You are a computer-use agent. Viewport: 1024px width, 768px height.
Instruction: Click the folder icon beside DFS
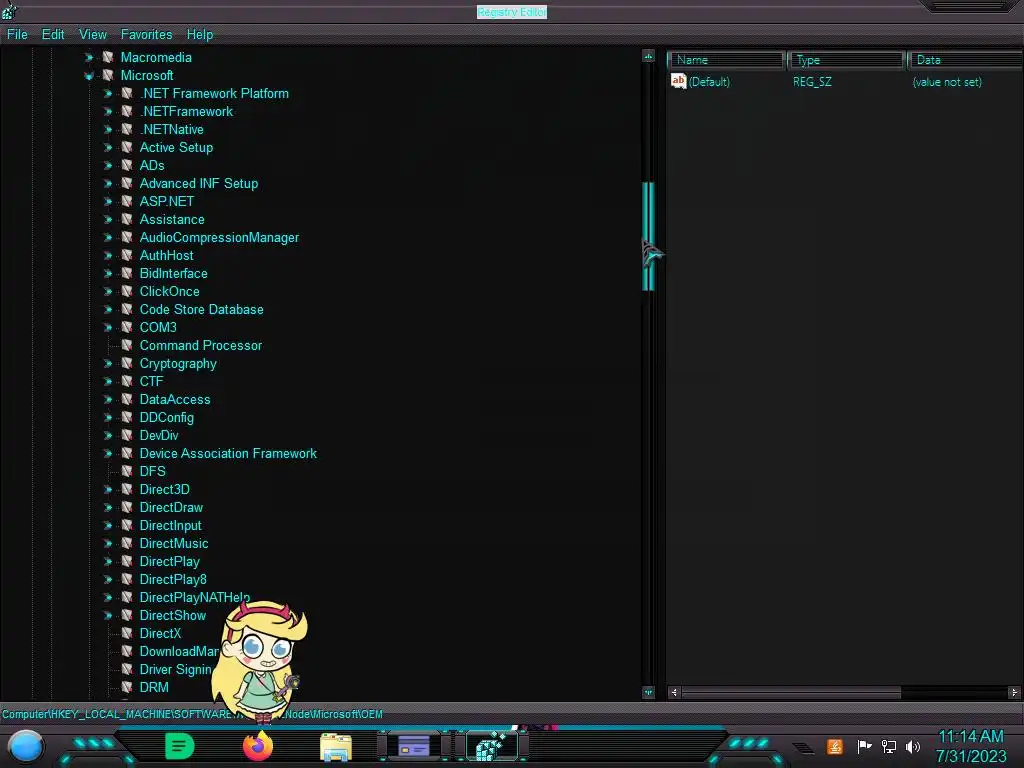(127, 471)
